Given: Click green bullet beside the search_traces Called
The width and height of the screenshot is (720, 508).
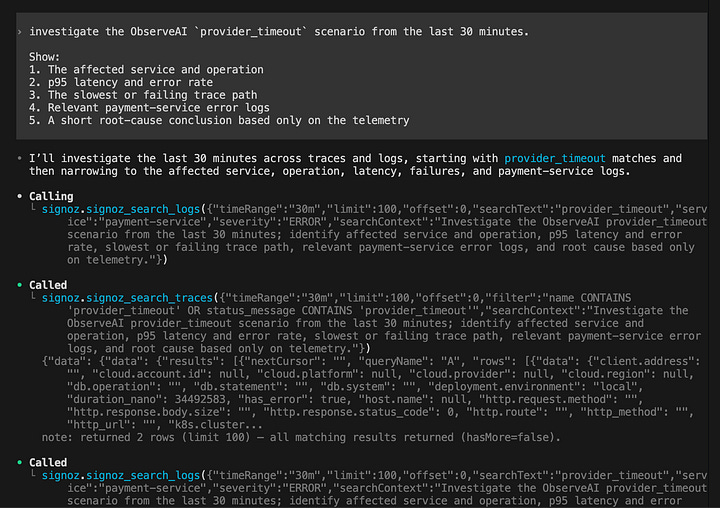Looking at the screenshot, I should point(19,285).
